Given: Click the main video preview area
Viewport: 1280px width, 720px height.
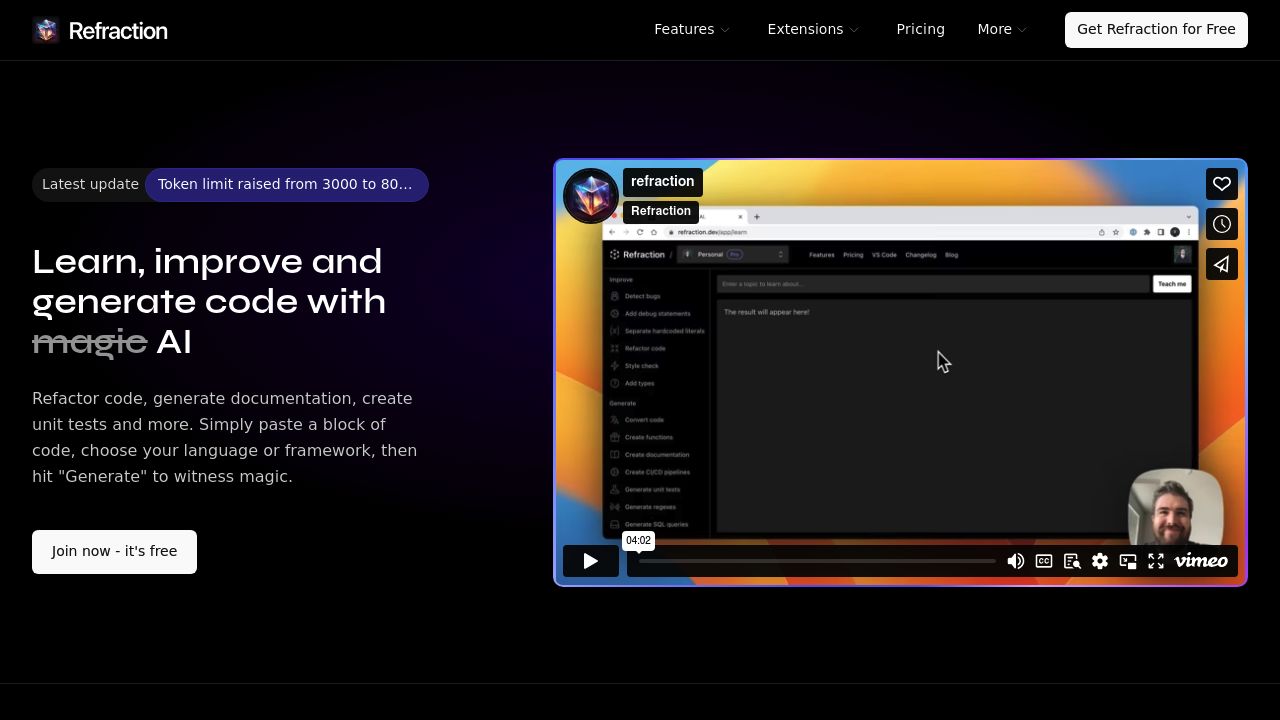Looking at the screenshot, I should pos(900,372).
